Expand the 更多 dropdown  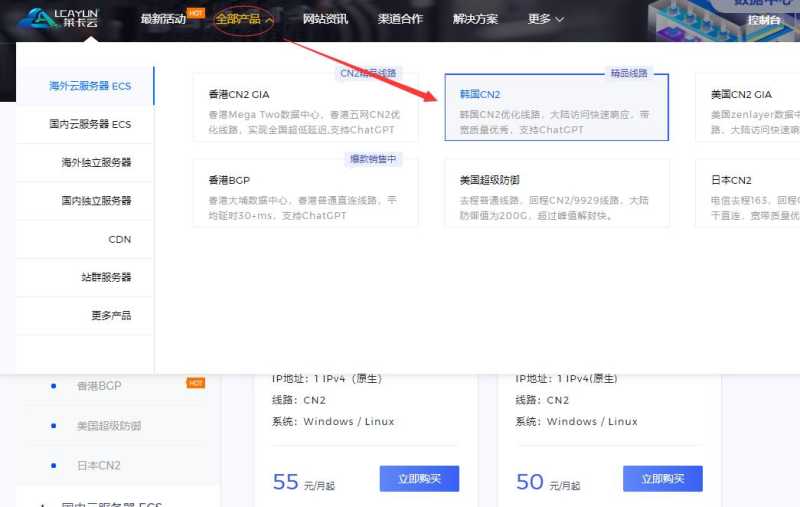coord(545,19)
